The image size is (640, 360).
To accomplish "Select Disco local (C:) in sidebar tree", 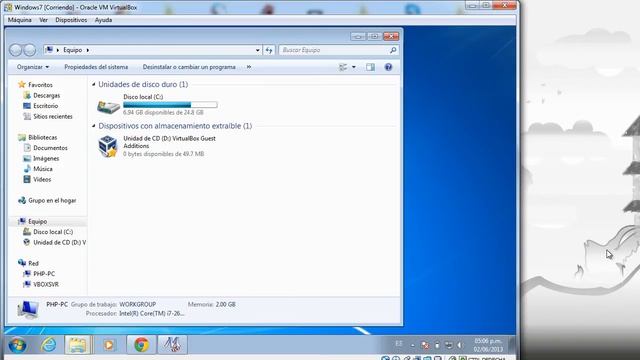I will [x=53, y=232].
